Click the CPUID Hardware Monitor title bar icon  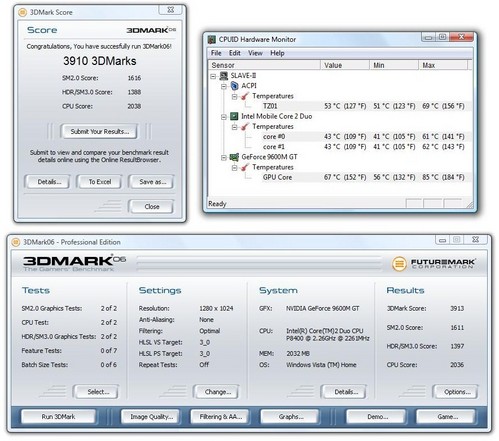pyautogui.click(x=212, y=39)
